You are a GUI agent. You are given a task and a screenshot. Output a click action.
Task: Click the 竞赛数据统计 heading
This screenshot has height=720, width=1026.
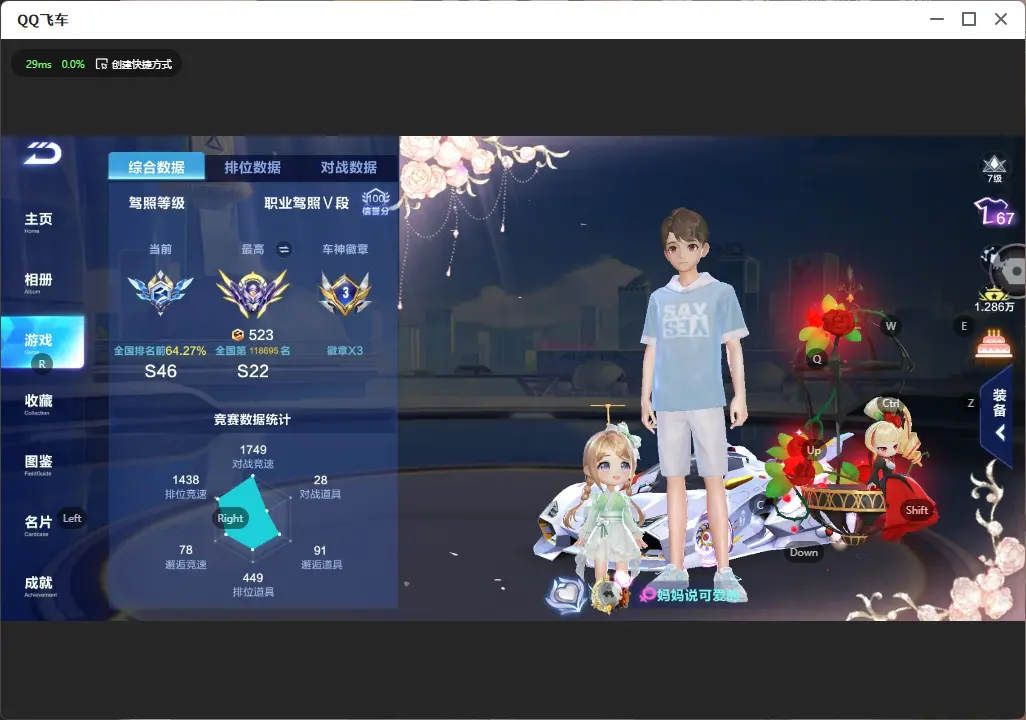253,420
